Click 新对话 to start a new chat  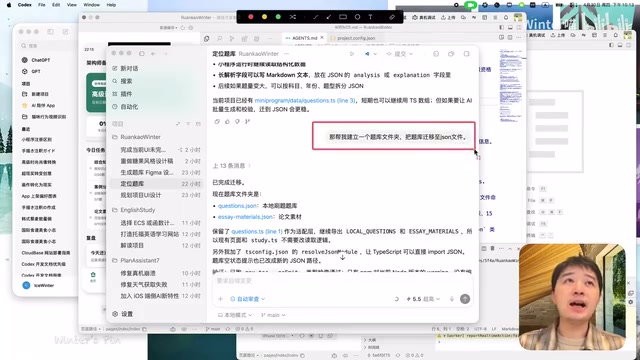(129, 69)
